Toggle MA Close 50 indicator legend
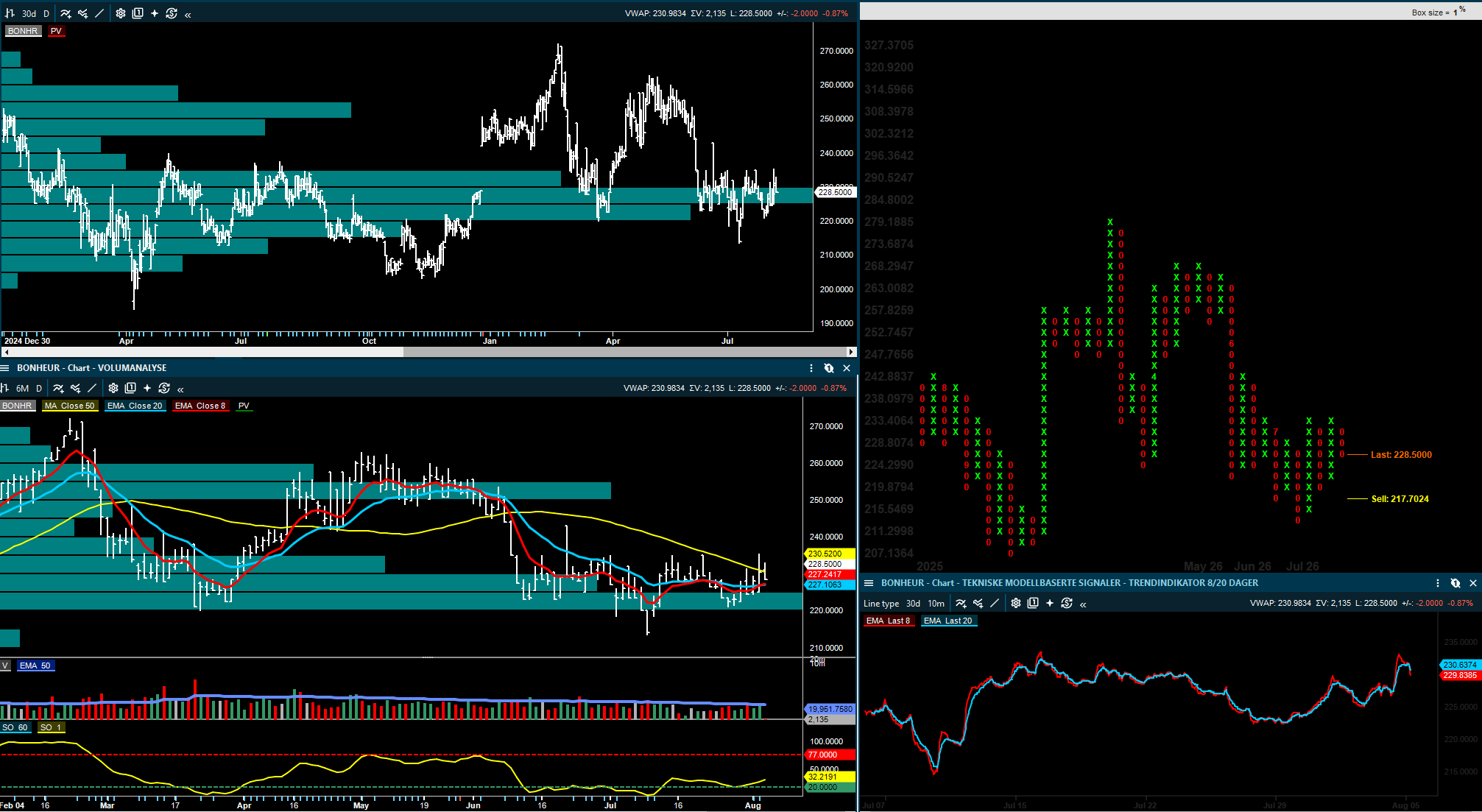 coord(70,406)
